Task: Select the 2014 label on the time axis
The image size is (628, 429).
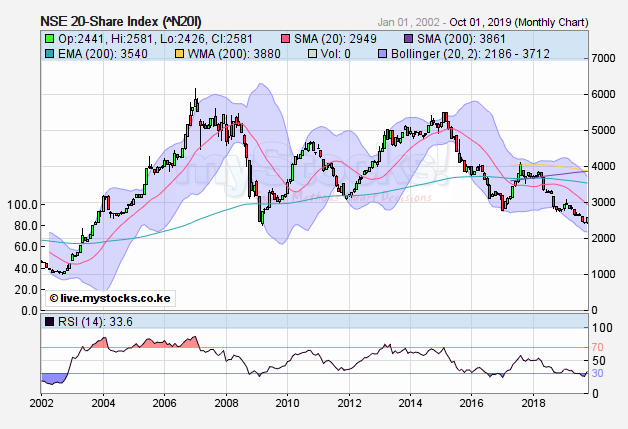Action: click(411, 403)
